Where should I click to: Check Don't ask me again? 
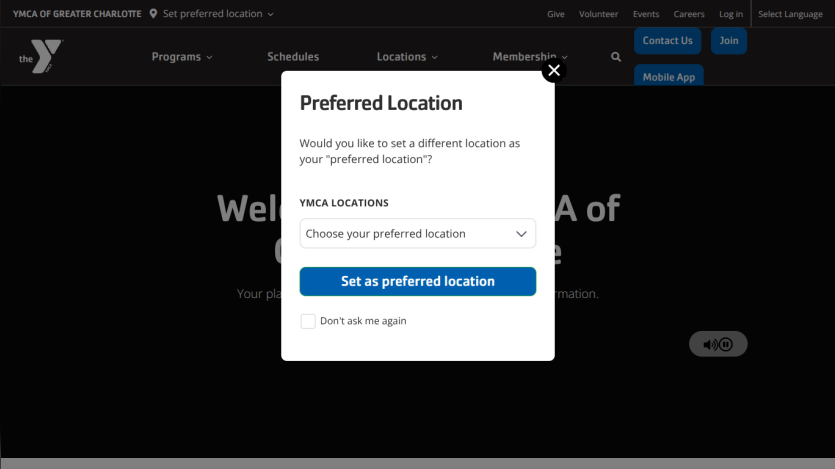[308, 321]
